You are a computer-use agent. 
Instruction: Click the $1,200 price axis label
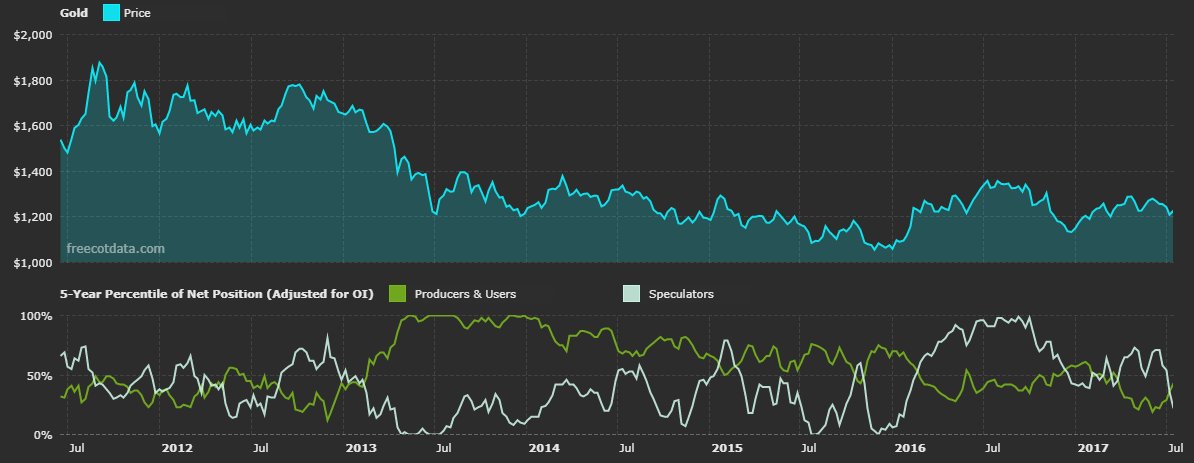[x=33, y=217]
